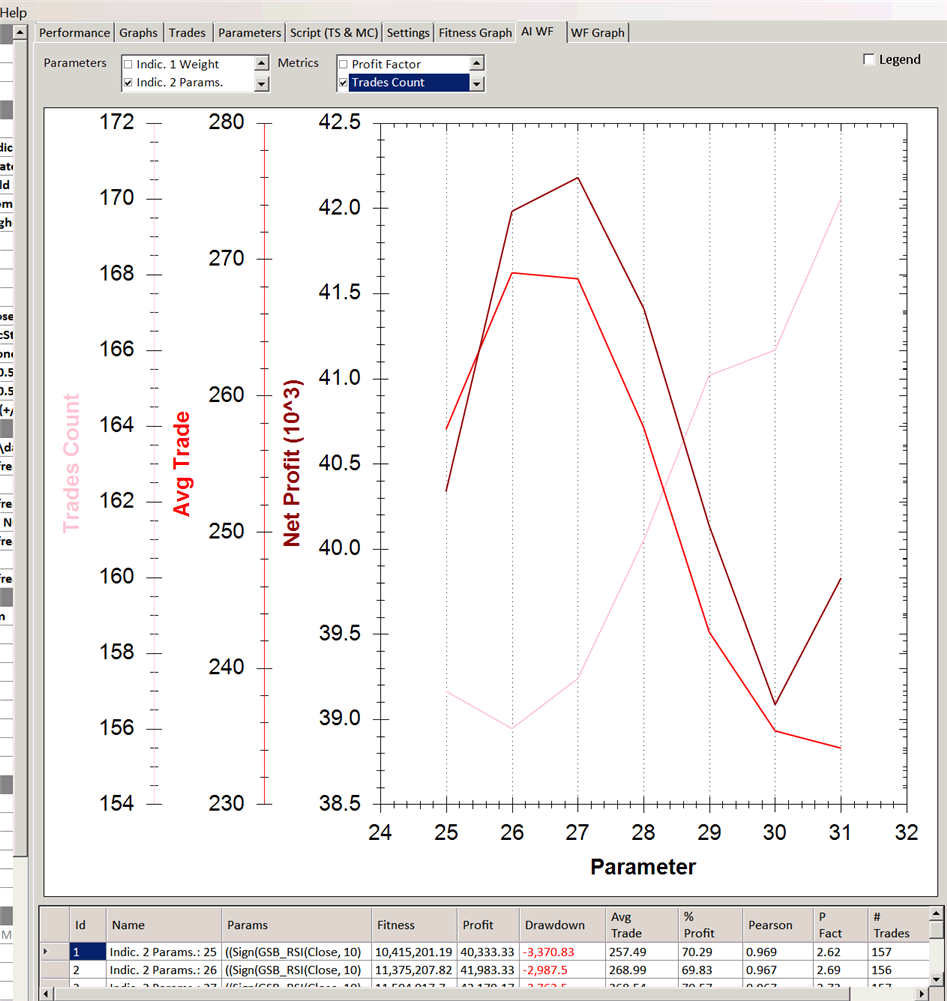Open the Fitness Graph tab
This screenshot has height=1001, width=947.
(476, 33)
